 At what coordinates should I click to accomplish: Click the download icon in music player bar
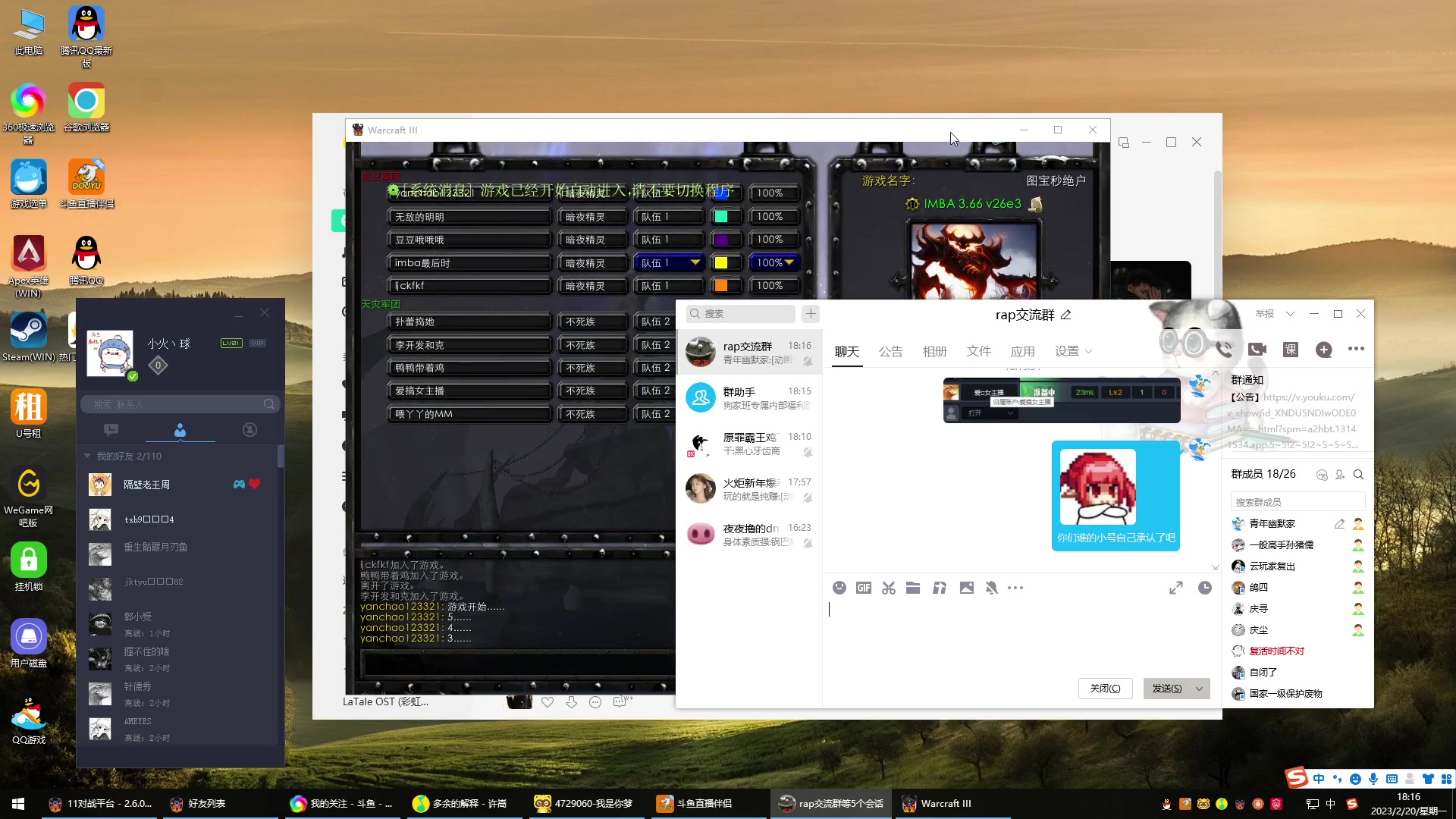[x=571, y=702]
